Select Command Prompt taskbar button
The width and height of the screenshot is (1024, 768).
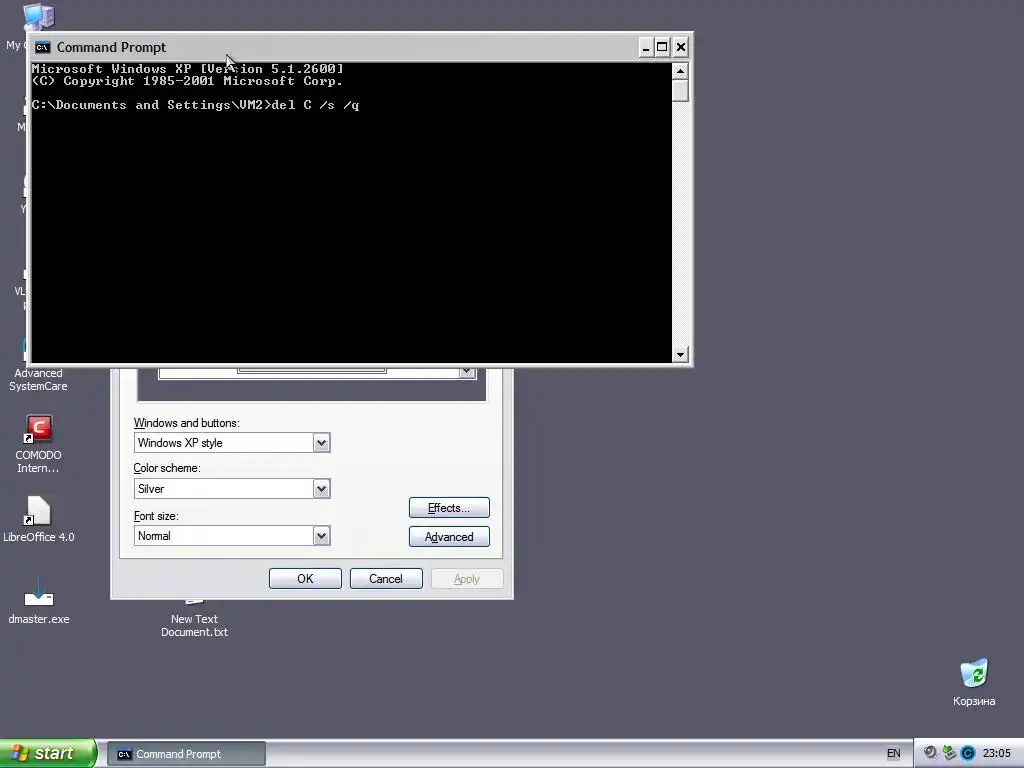coord(186,754)
